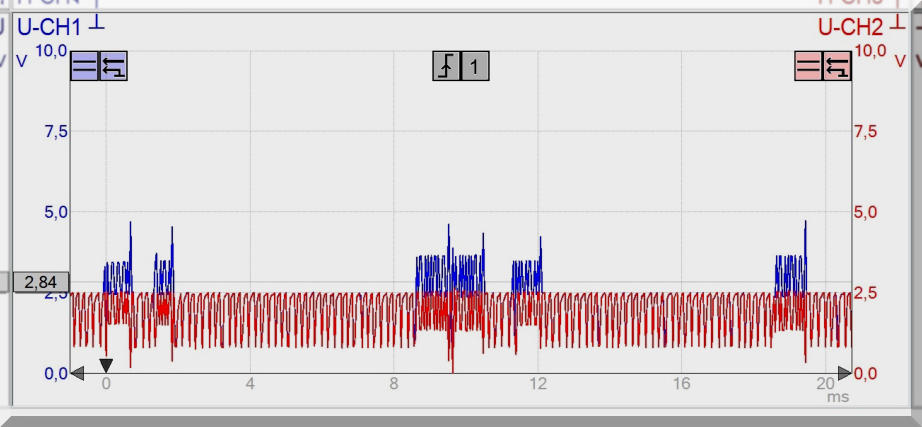Click the CH2 signal invert arrows icon
Screen dimensions: 922x427
click(837, 67)
